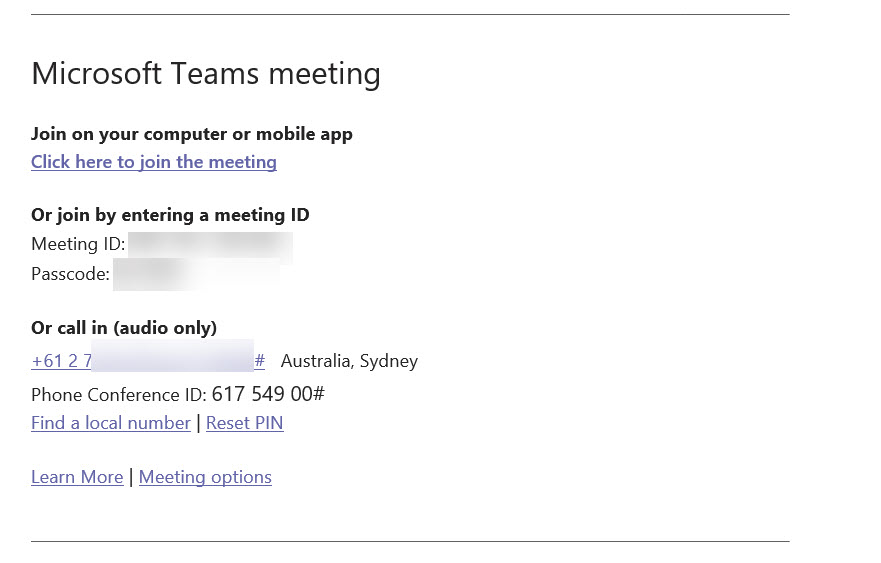Image resolution: width=881 pixels, height=563 pixels.
Task: Select the 'Passcode:' label
Action: click(70, 274)
